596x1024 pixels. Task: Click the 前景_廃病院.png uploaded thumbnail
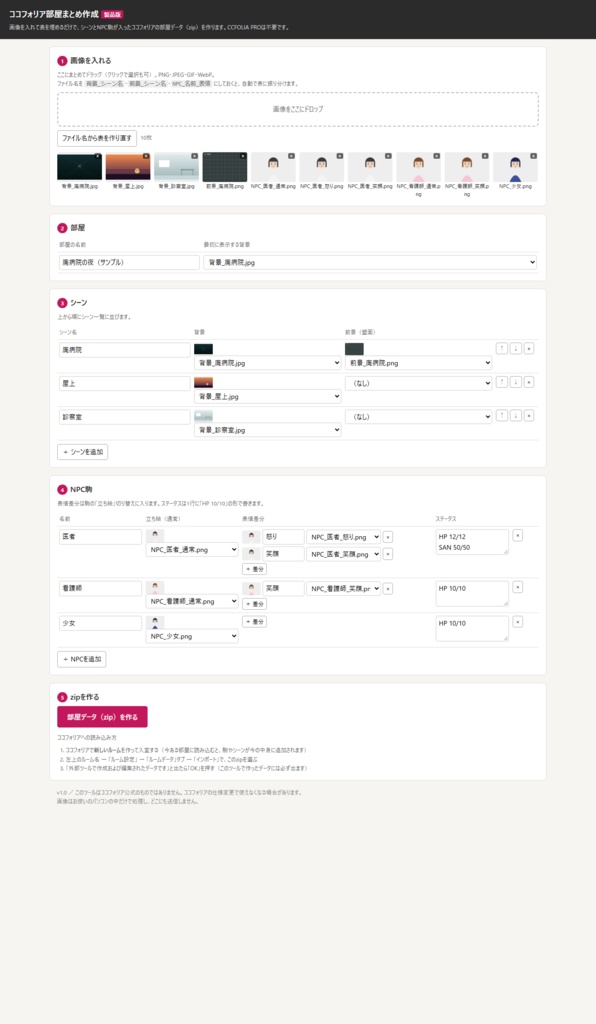225,167
